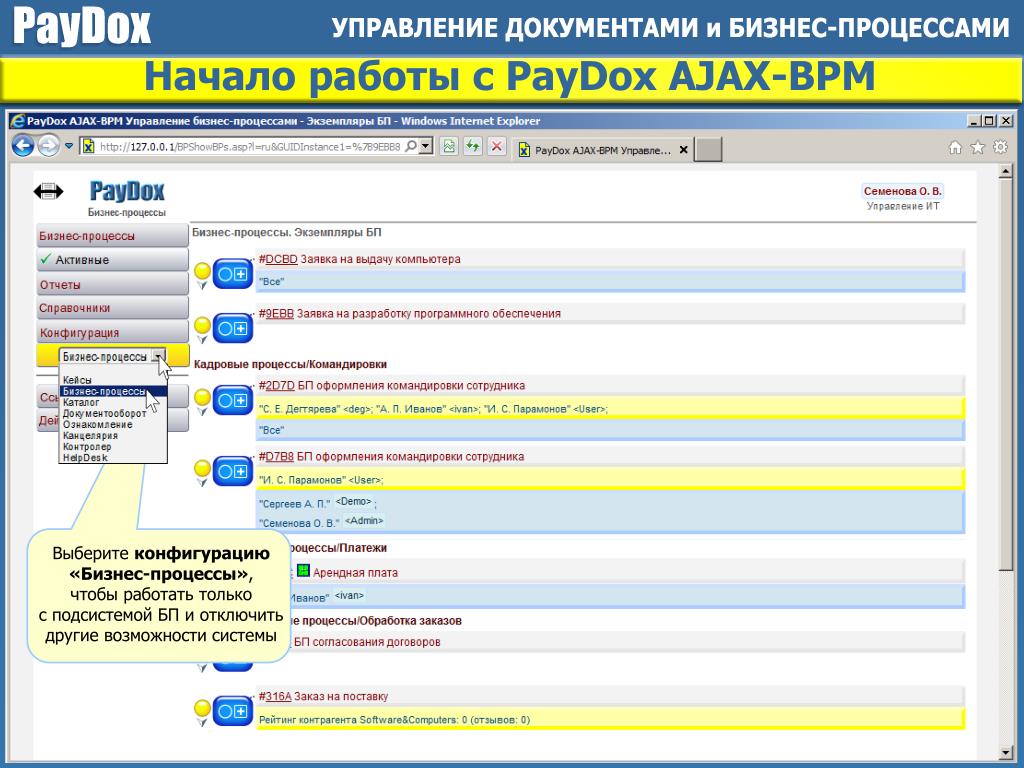Open the Бизнес-процессы sidebar menu
Image resolution: width=1024 pixels, height=768 pixels.
coord(112,236)
